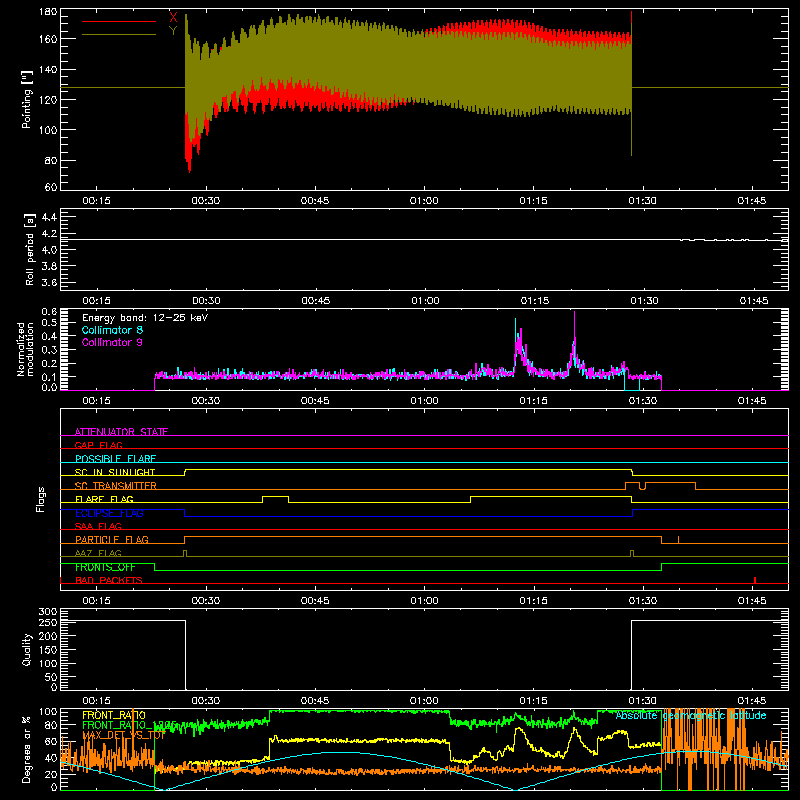Click 01:15 time label under Roll period plot

coord(535,301)
